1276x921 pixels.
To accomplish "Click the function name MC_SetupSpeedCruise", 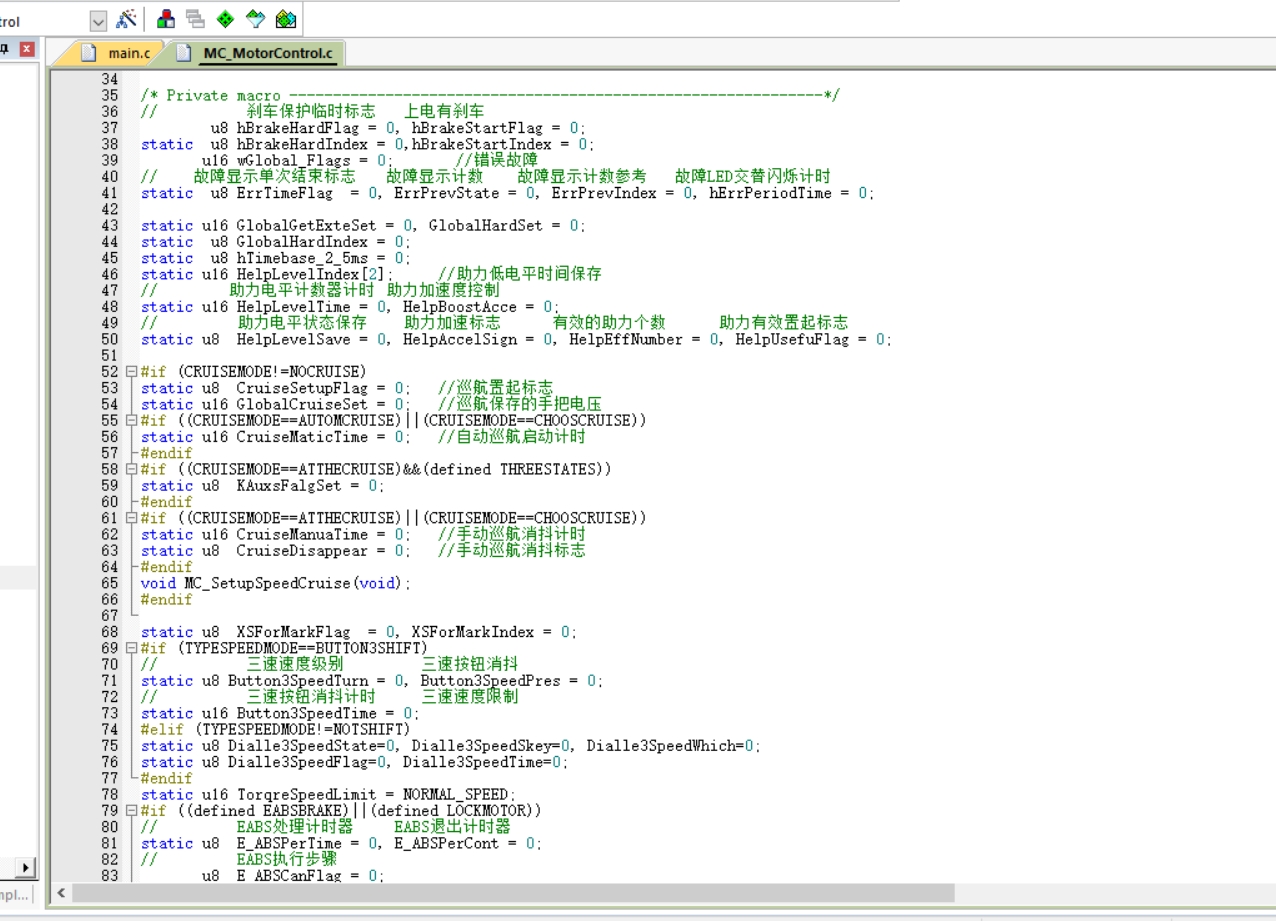I will coord(267,583).
